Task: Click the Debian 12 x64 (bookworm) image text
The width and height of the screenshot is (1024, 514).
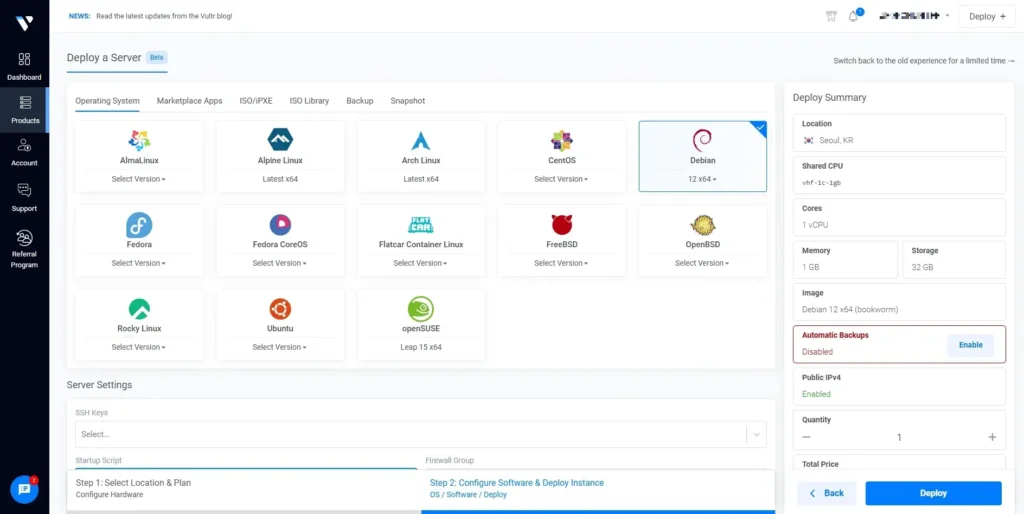Action: (x=850, y=310)
